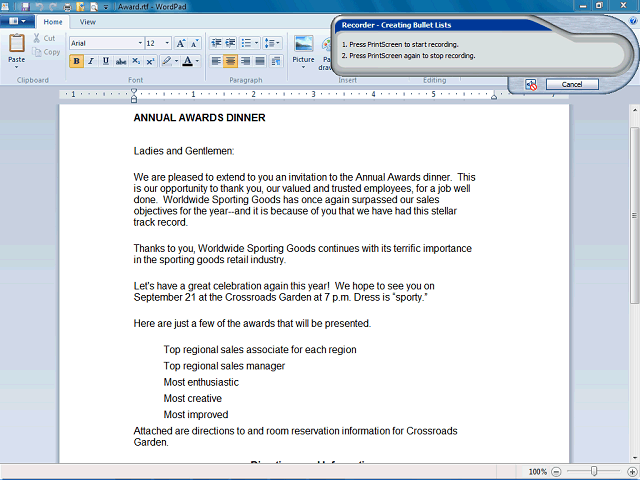The width and height of the screenshot is (640, 480).
Task: Click the 100% zoom level text
Action: coord(537,472)
